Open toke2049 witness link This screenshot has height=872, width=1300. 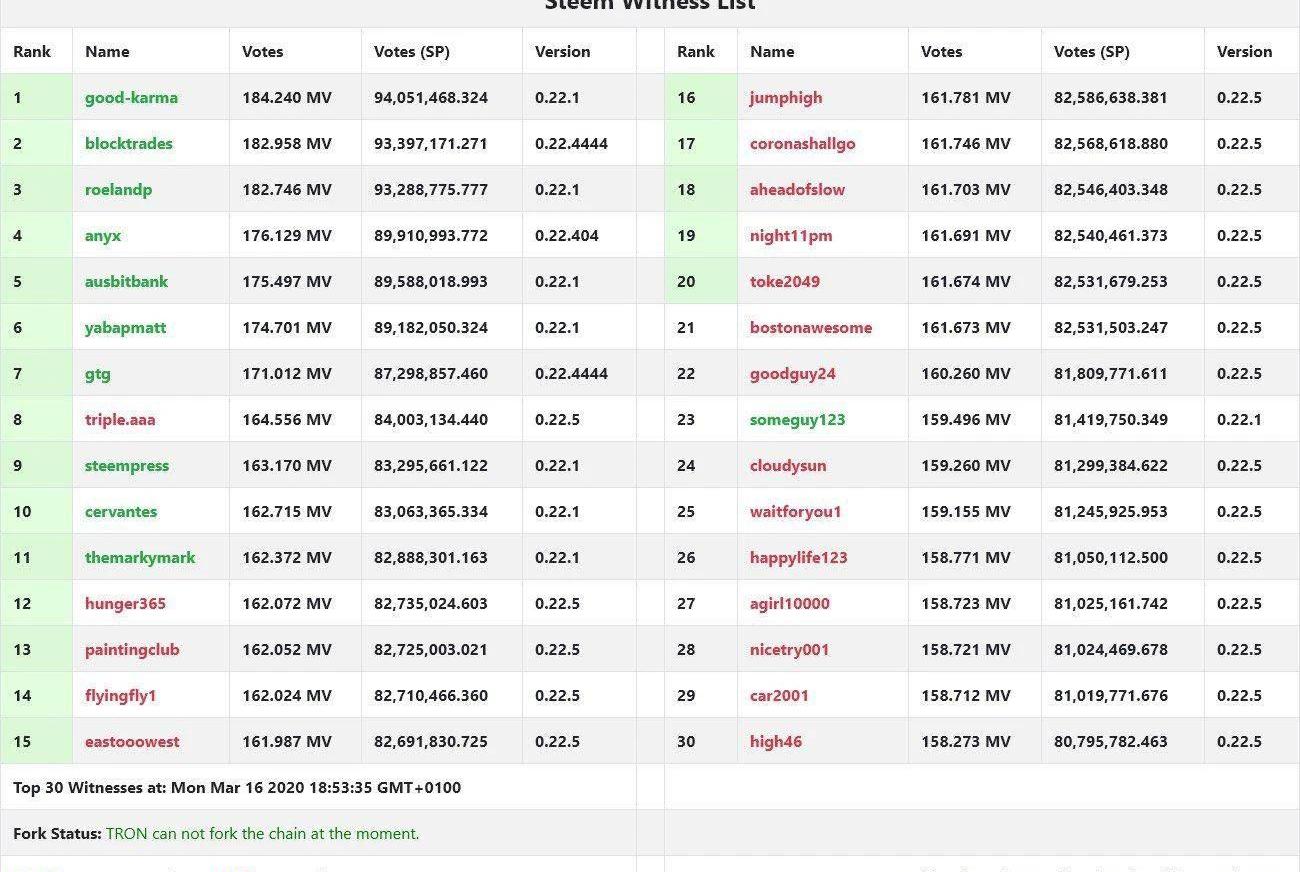(x=785, y=282)
